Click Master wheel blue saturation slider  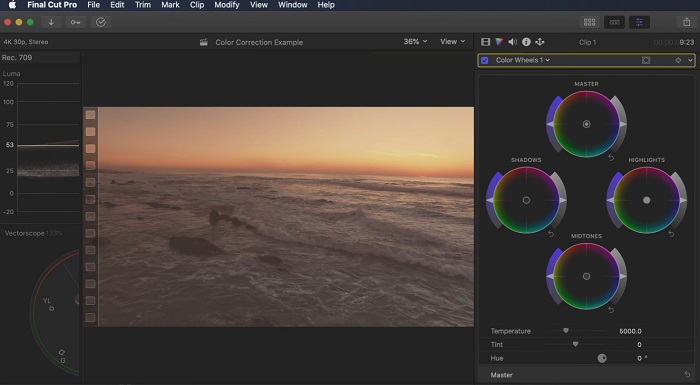pos(554,124)
